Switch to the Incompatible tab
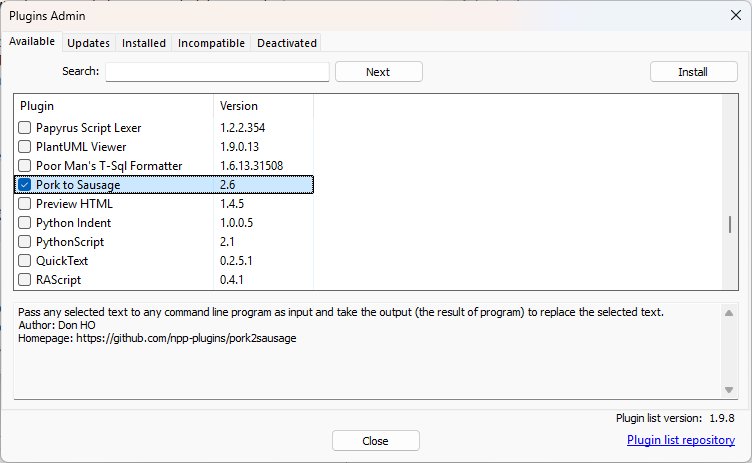This screenshot has width=752, height=463. click(211, 43)
